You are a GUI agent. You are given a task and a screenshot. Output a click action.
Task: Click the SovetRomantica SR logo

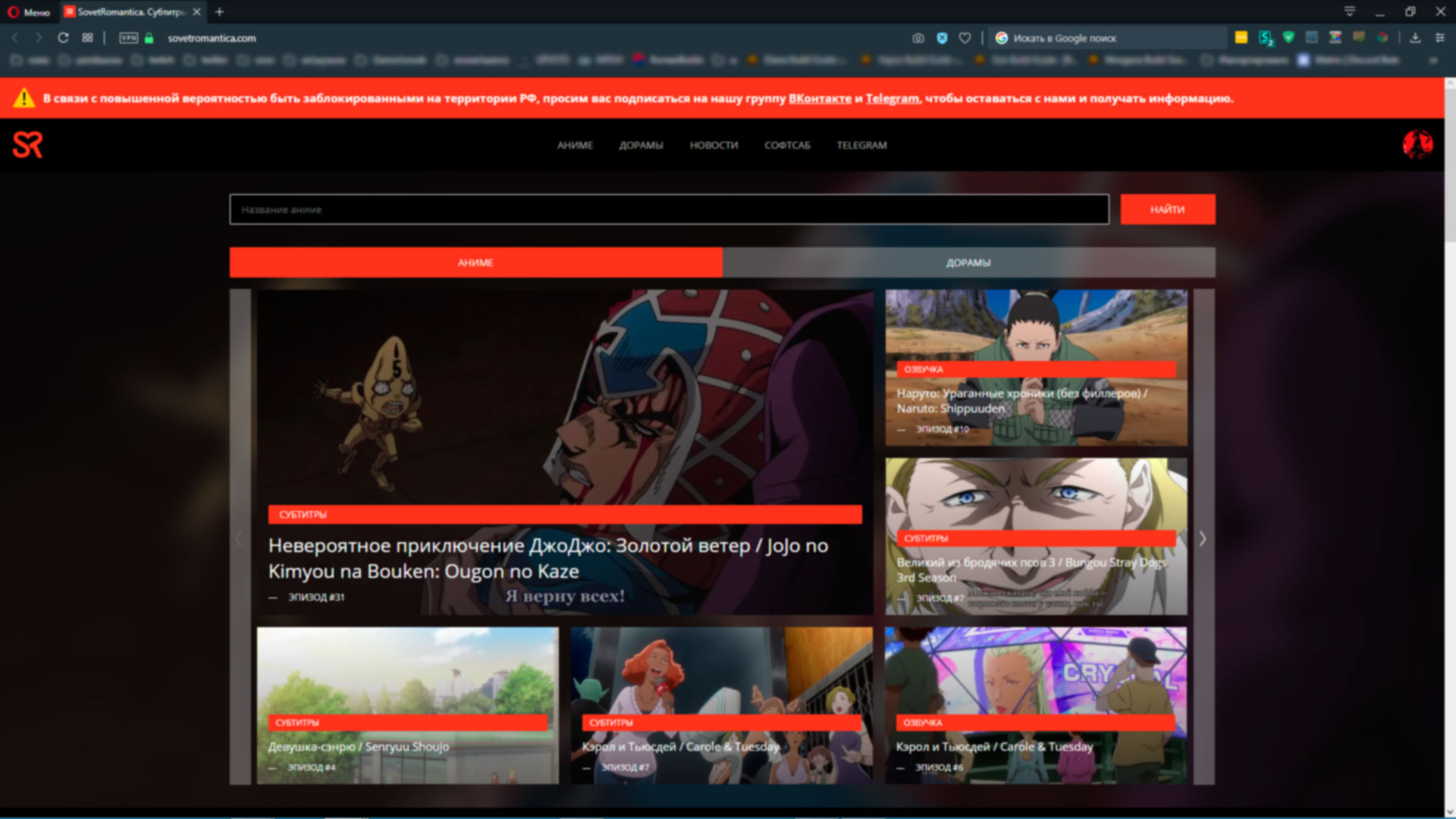(x=27, y=144)
